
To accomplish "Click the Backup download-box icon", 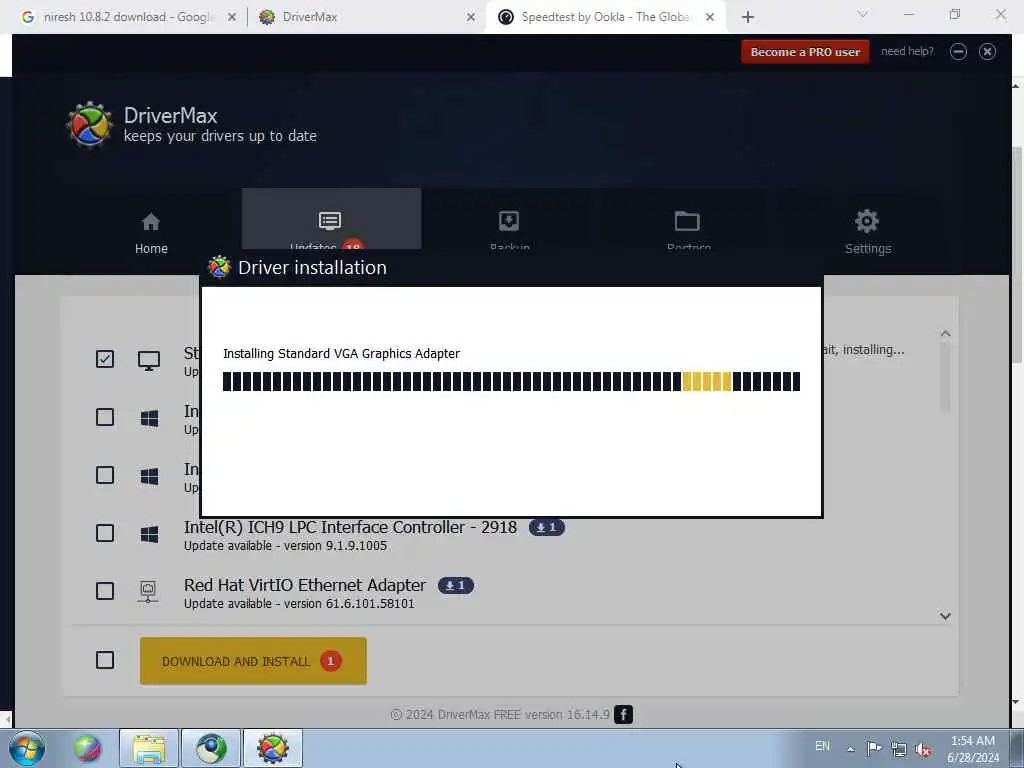I will point(509,221).
